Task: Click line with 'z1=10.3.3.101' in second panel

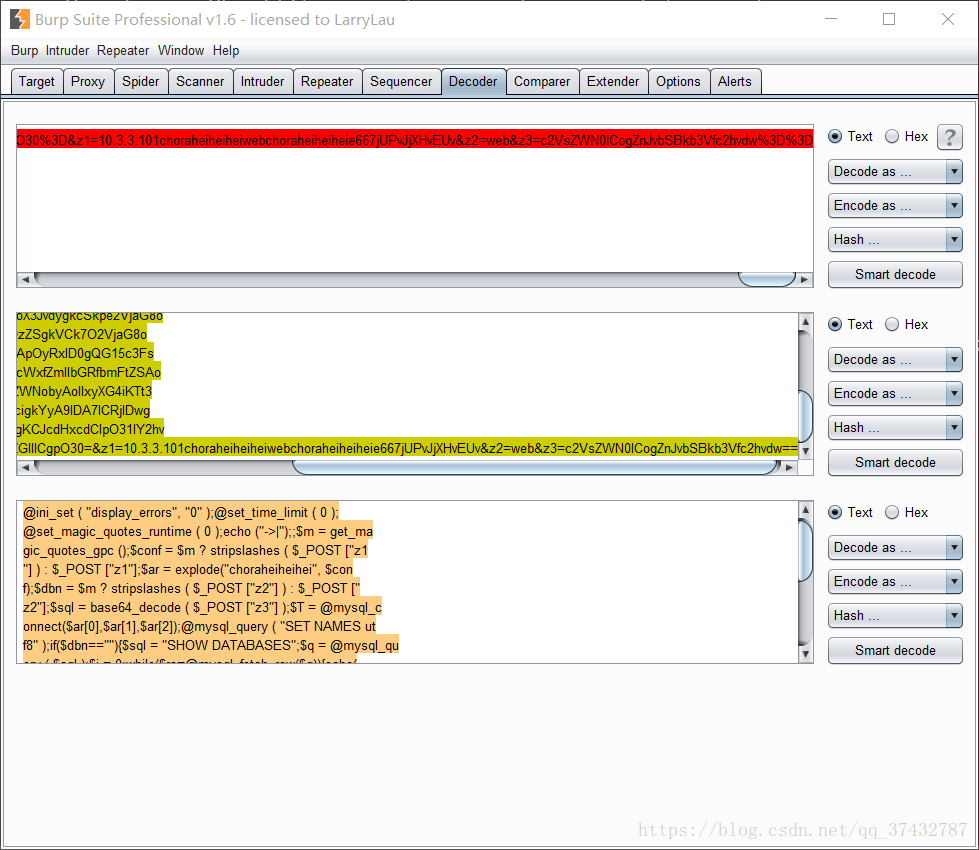Action: pos(407,448)
